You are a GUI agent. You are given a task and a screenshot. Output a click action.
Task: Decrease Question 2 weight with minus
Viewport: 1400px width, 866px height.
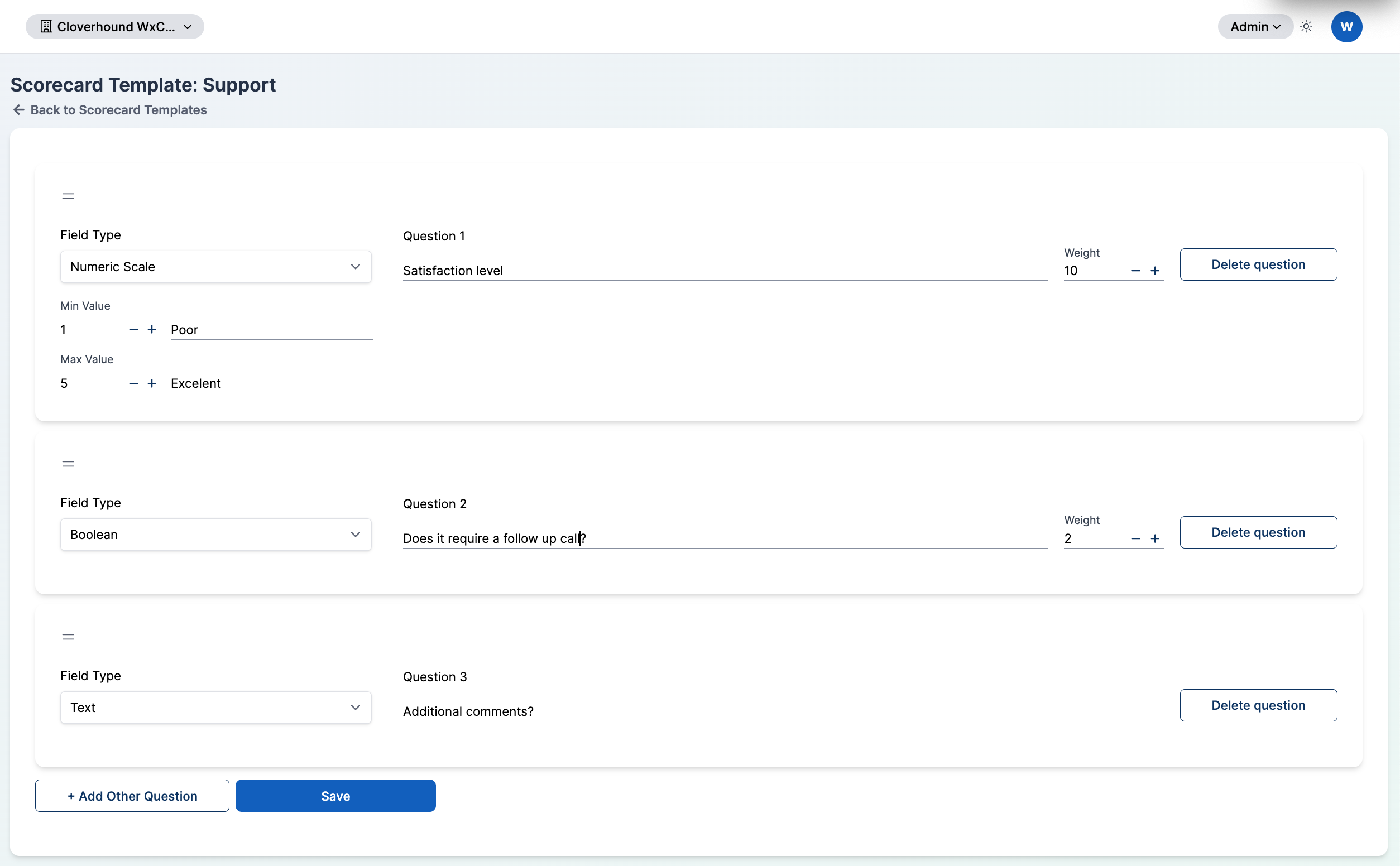[x=1136, y=538]
